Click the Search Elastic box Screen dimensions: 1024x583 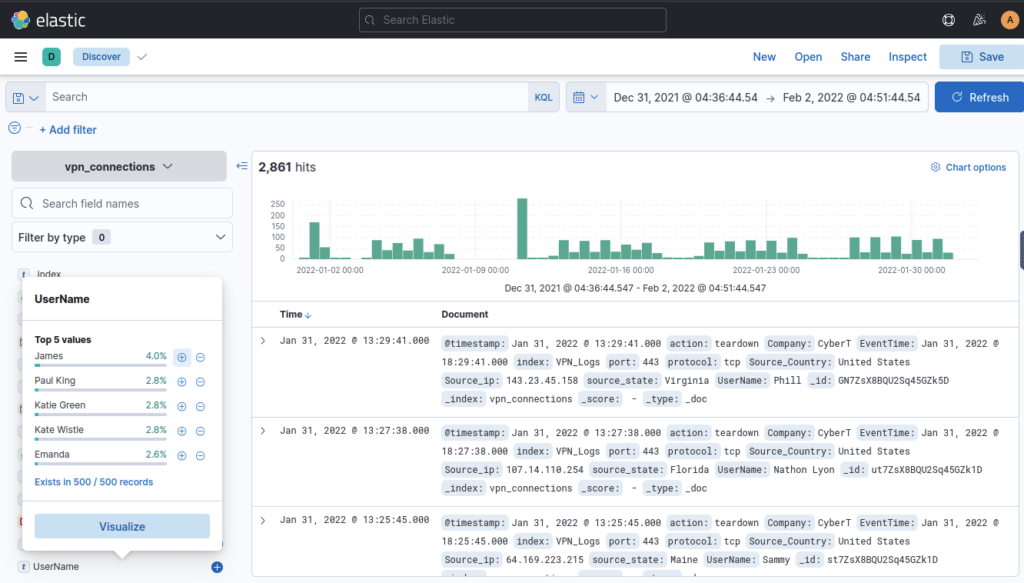(x=513, y=20)
